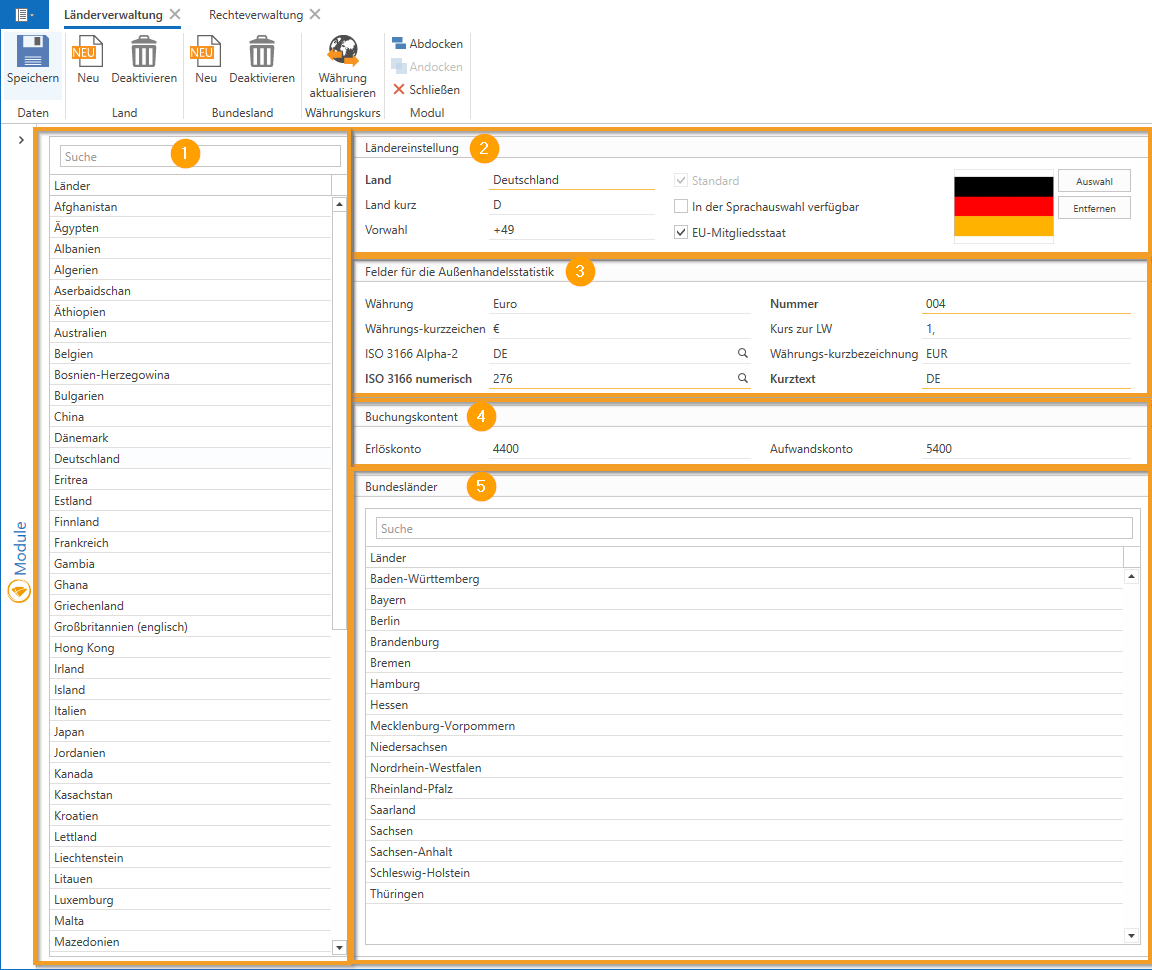Viewport: 1152px width, 970px height.
Task: Click the Entfernen flag button
Action: [x=1094, y=207]
